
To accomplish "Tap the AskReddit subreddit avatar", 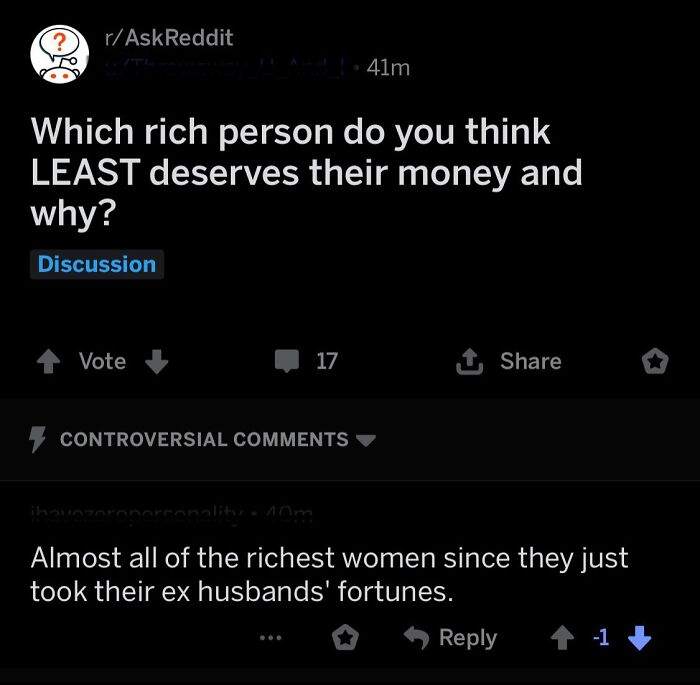I will (x=59, y=54).
